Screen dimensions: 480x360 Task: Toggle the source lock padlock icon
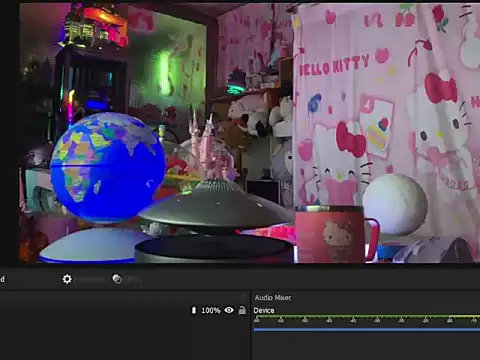point(242,310)
